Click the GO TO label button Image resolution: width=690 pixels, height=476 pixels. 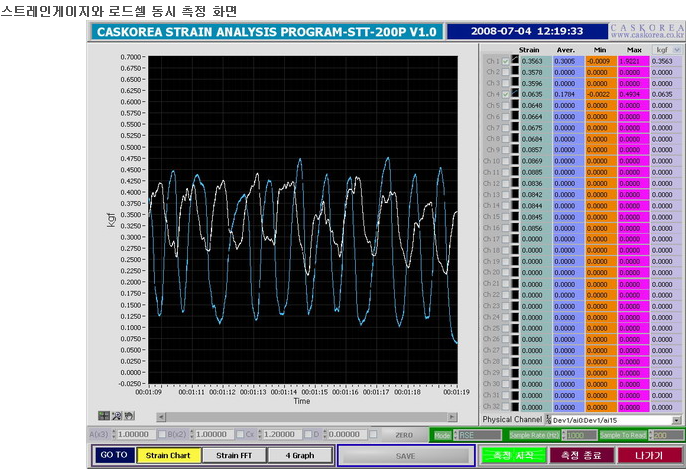[x=114, y=455]
